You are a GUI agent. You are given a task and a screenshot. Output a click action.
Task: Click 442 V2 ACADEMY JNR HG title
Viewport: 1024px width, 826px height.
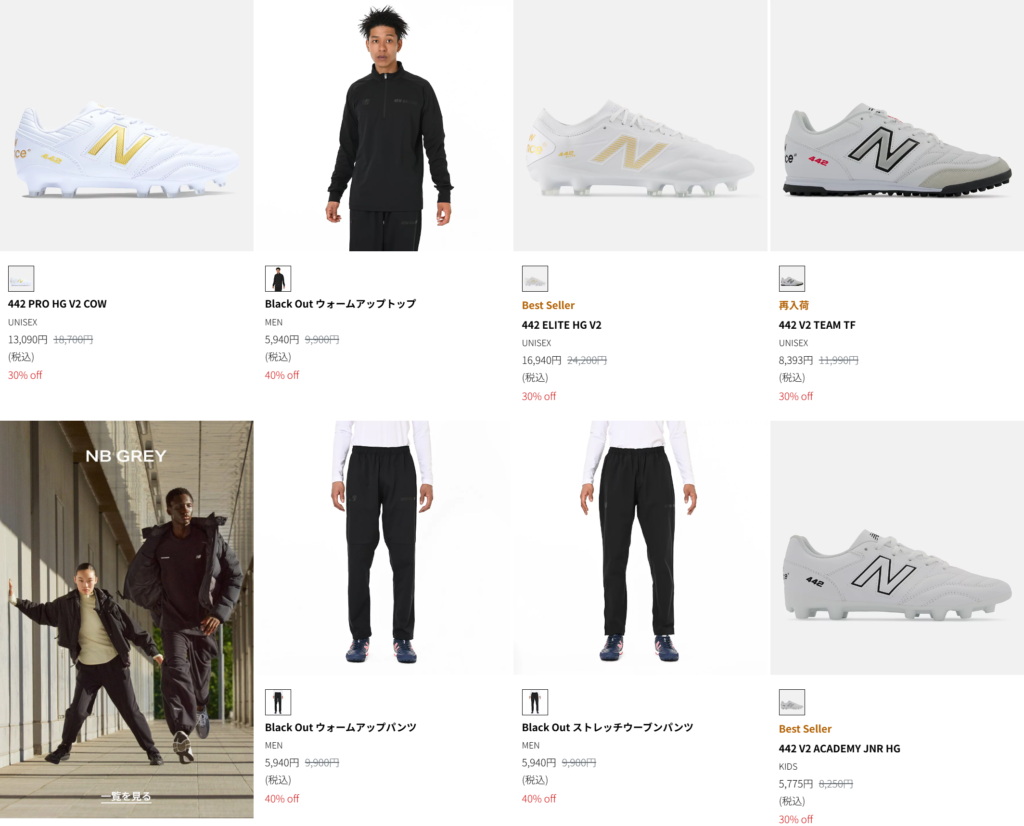pos(839,749)
